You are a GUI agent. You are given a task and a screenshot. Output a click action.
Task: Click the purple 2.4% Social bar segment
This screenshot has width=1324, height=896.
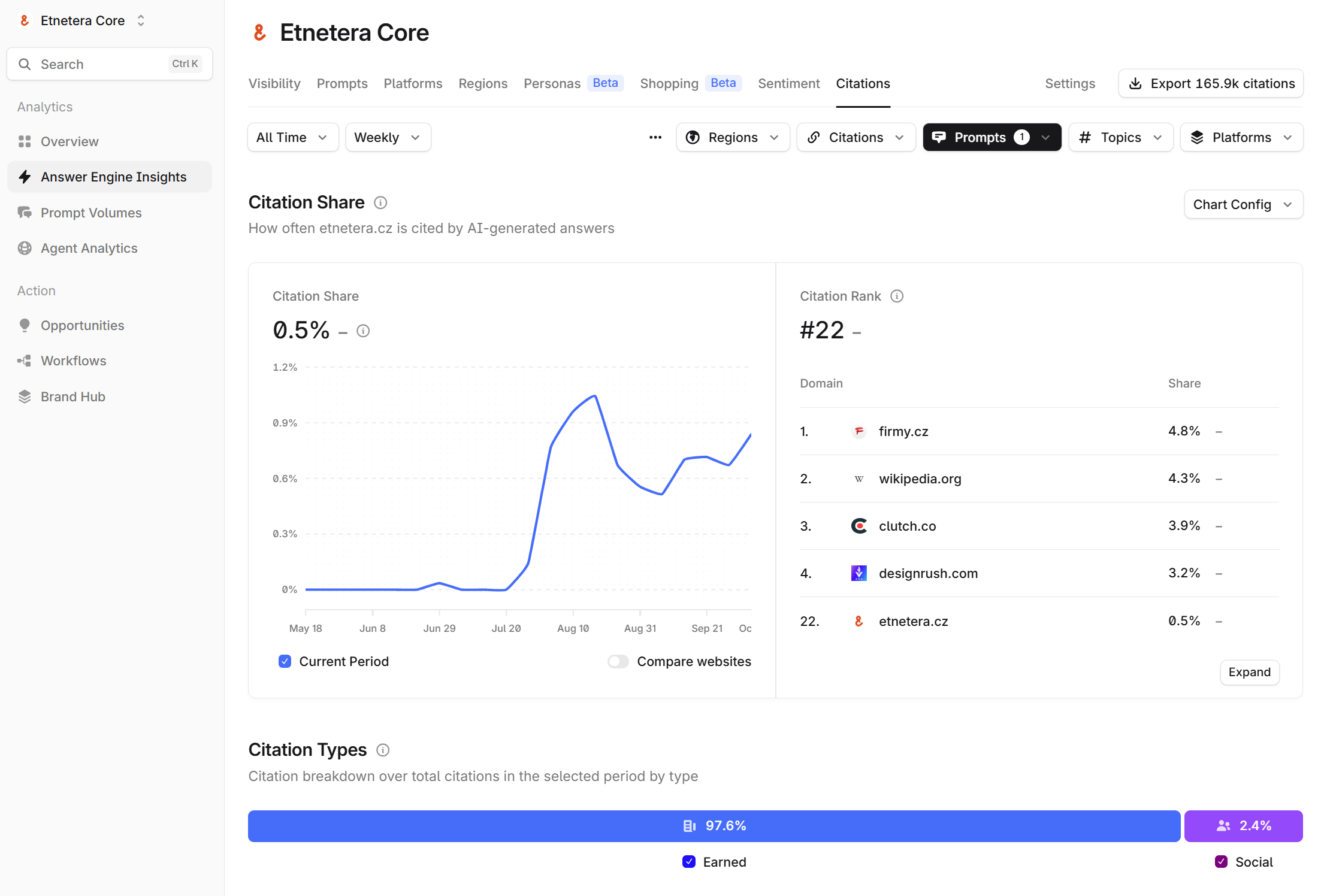[x=1243, y=826]
